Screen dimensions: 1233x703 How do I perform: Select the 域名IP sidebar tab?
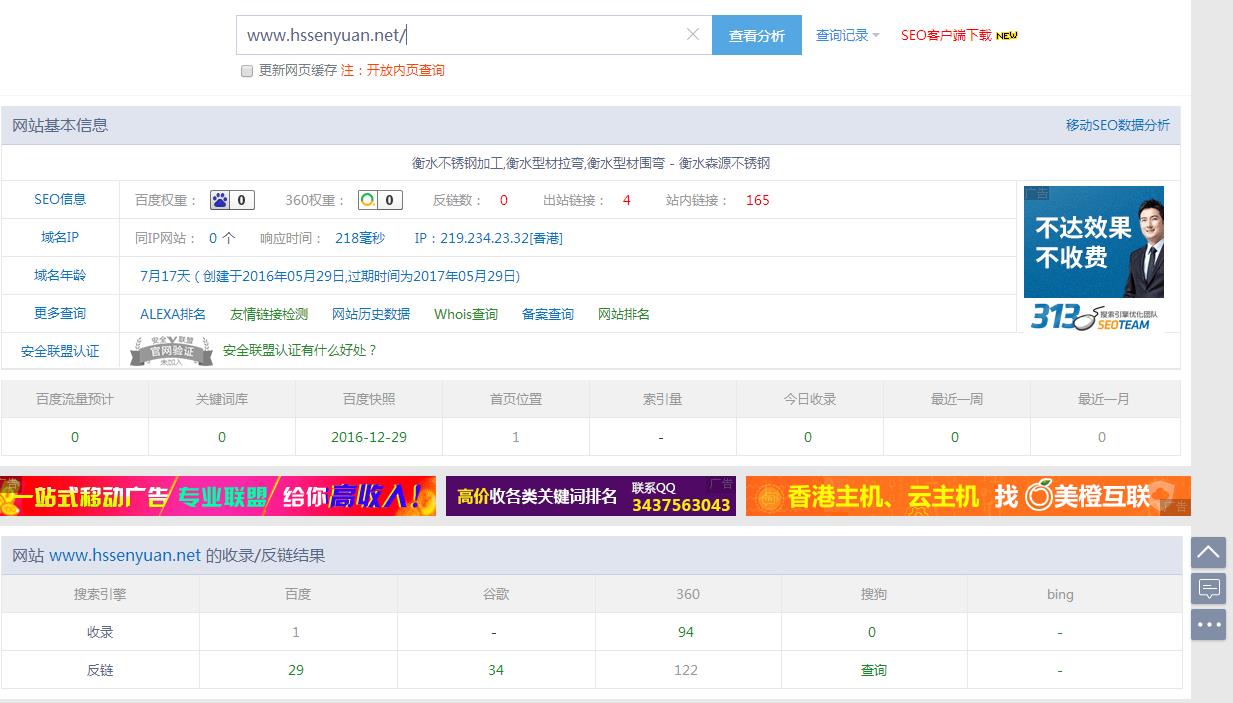click(x=60, y=238)
